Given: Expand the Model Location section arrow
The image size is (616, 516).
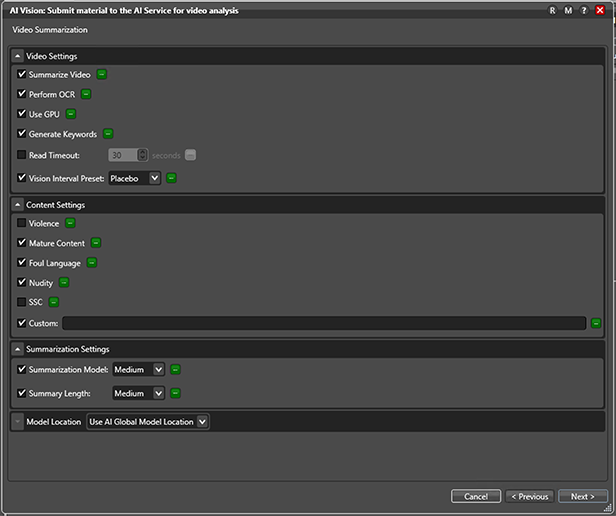Looking at the screenshot, I should pos(17,422).
